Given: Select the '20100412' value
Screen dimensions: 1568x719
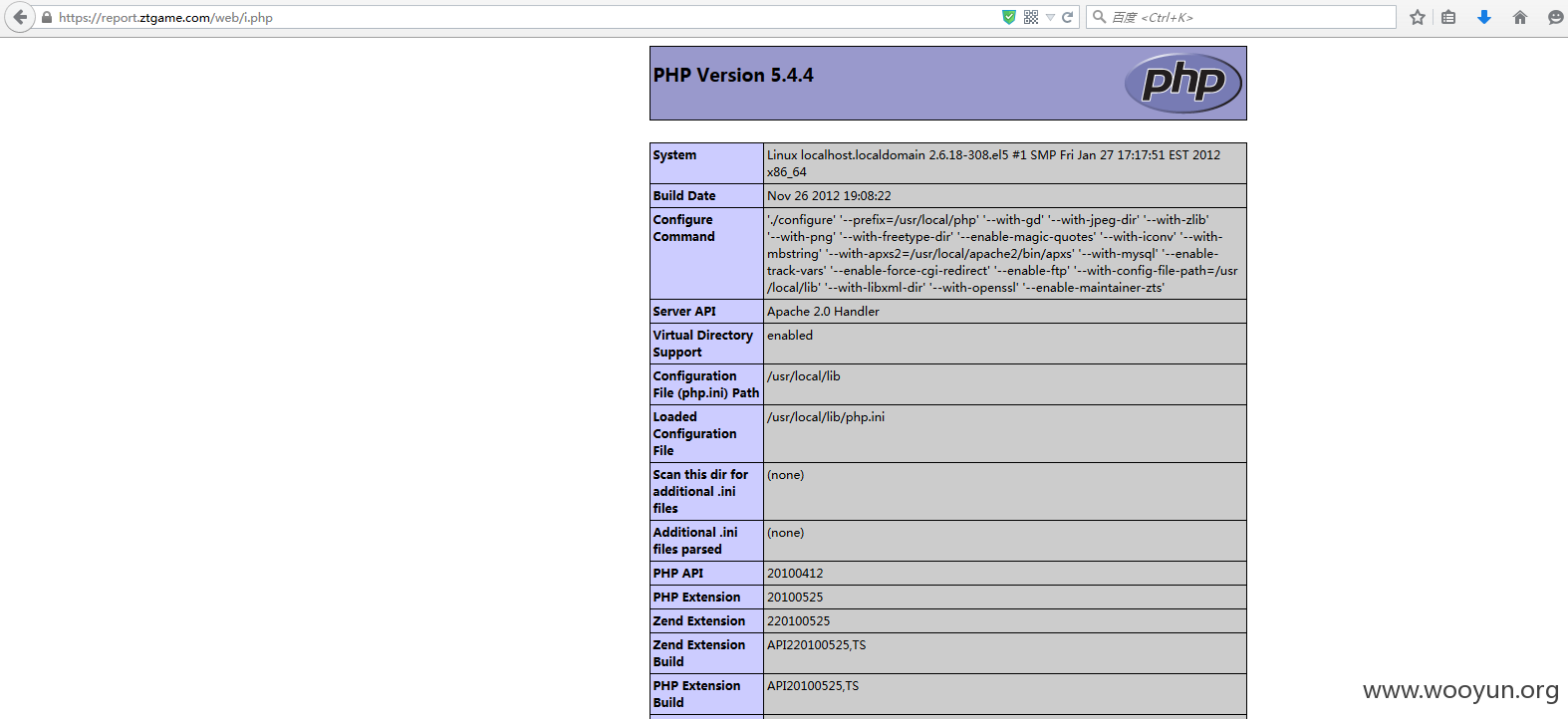Looking at the screenshot, I should (795, 574).
